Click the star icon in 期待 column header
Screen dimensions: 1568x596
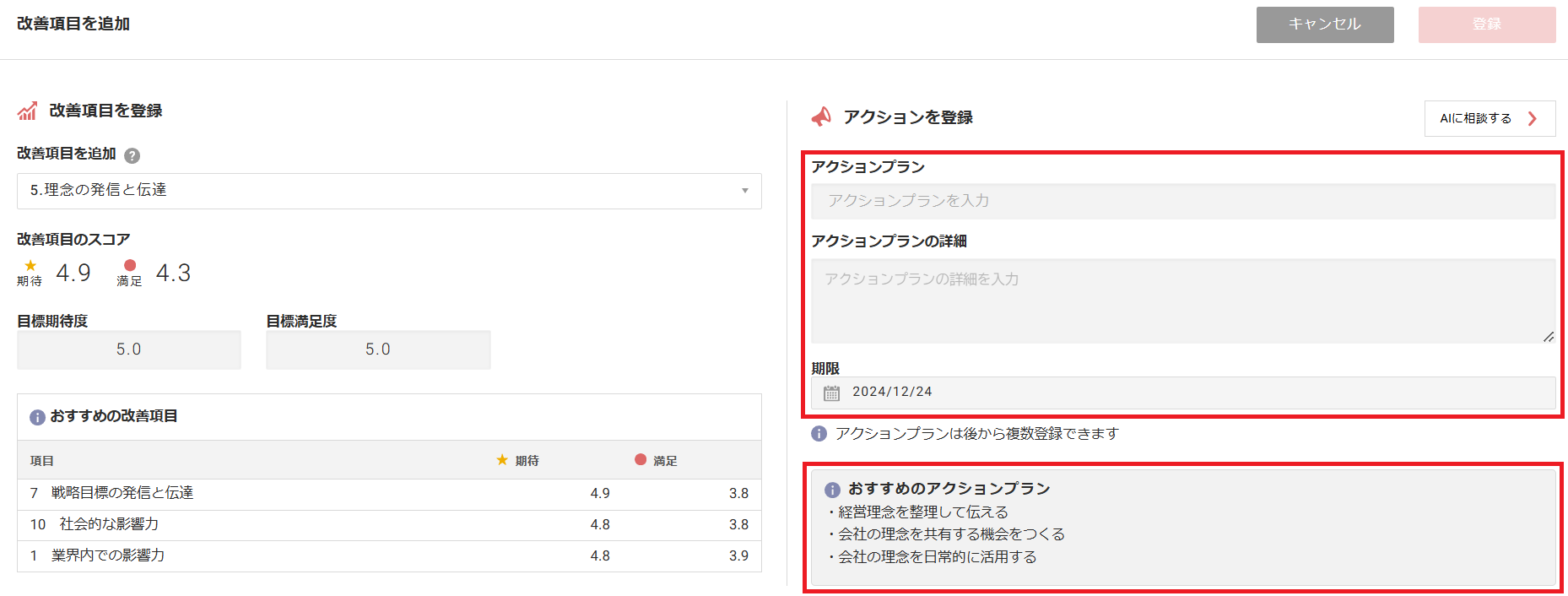tap(502, 460)
